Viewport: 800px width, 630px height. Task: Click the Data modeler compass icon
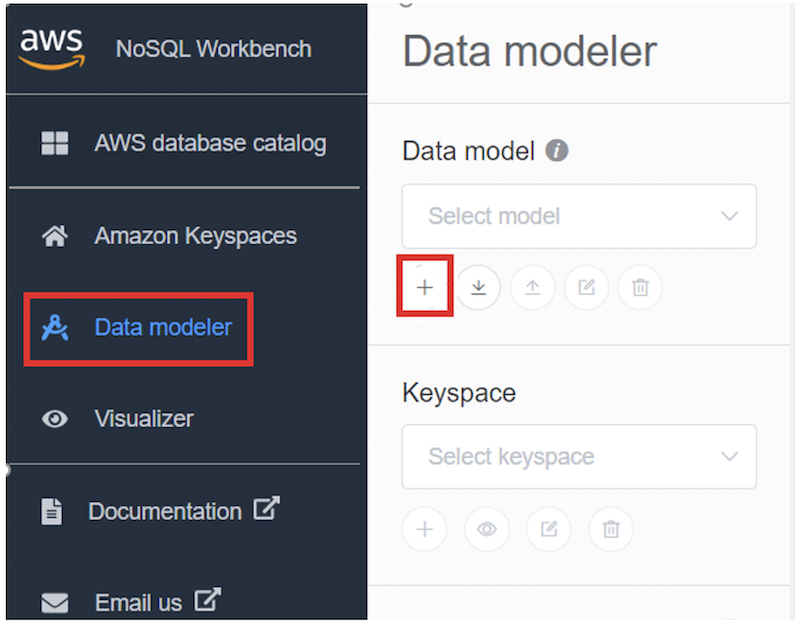click(x=55, y=327)
